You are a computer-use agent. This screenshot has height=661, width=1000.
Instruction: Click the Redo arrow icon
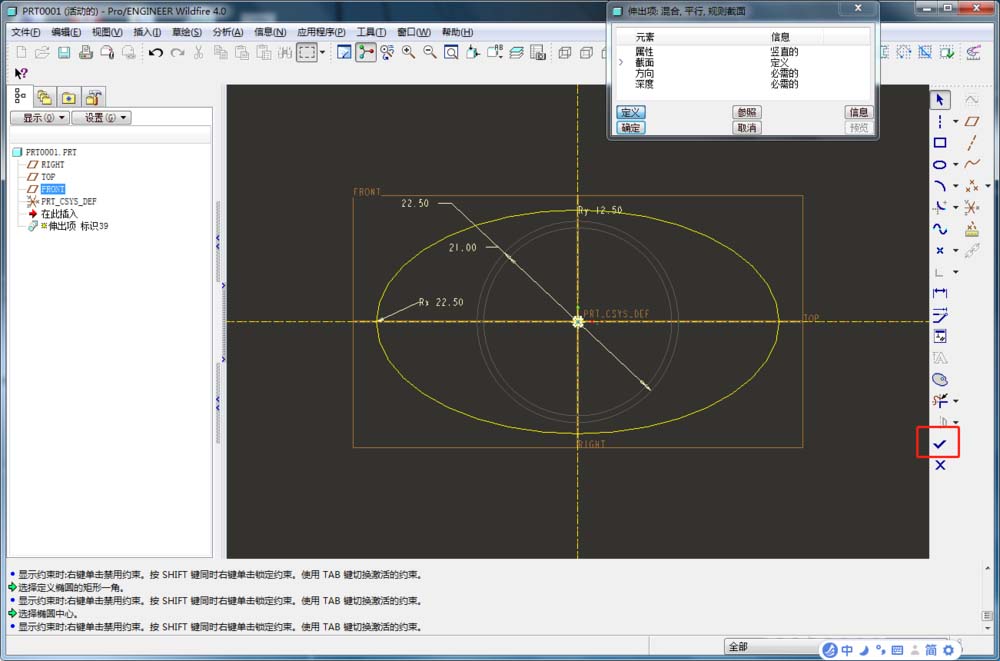coord(177,52)
